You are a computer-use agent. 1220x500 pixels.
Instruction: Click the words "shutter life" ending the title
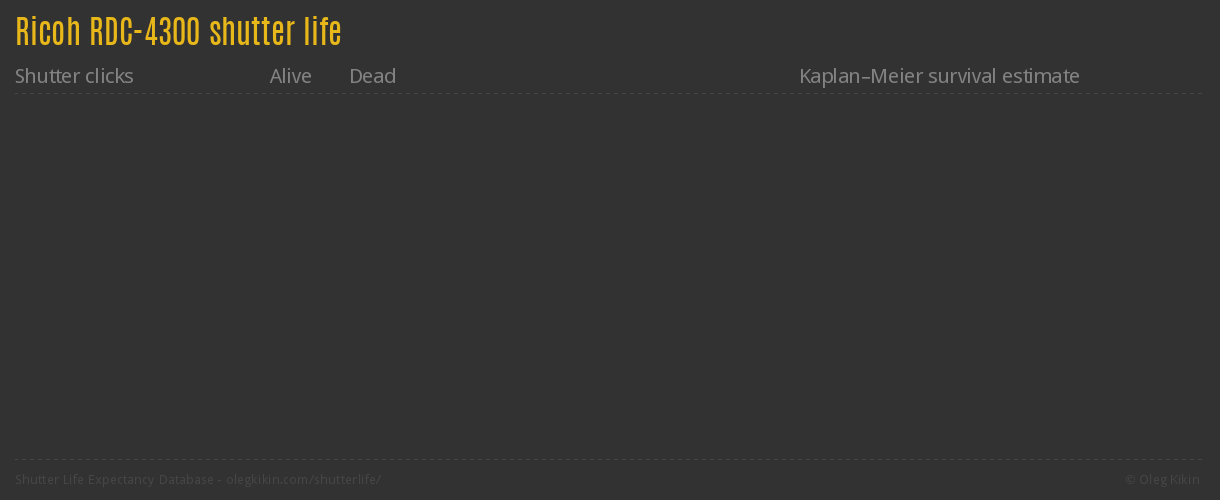tap(275, 32)
